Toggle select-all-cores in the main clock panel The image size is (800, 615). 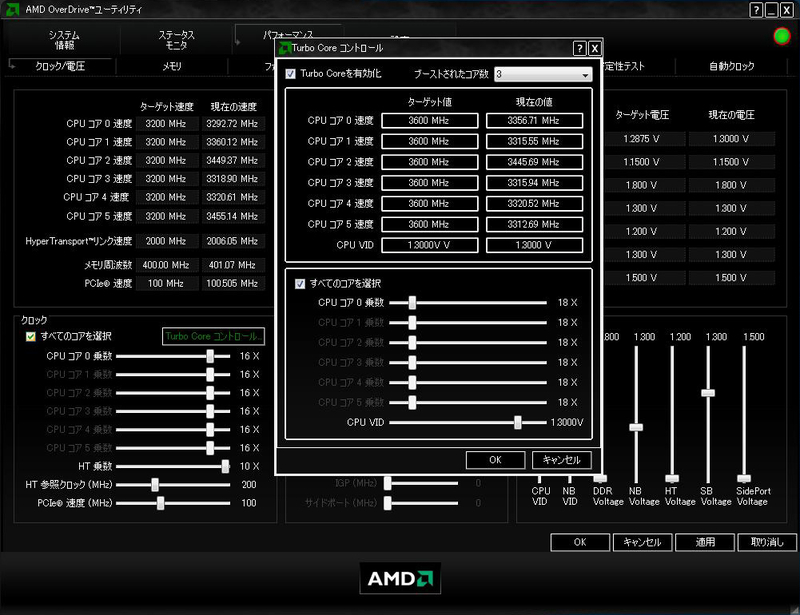click(31, 336)
